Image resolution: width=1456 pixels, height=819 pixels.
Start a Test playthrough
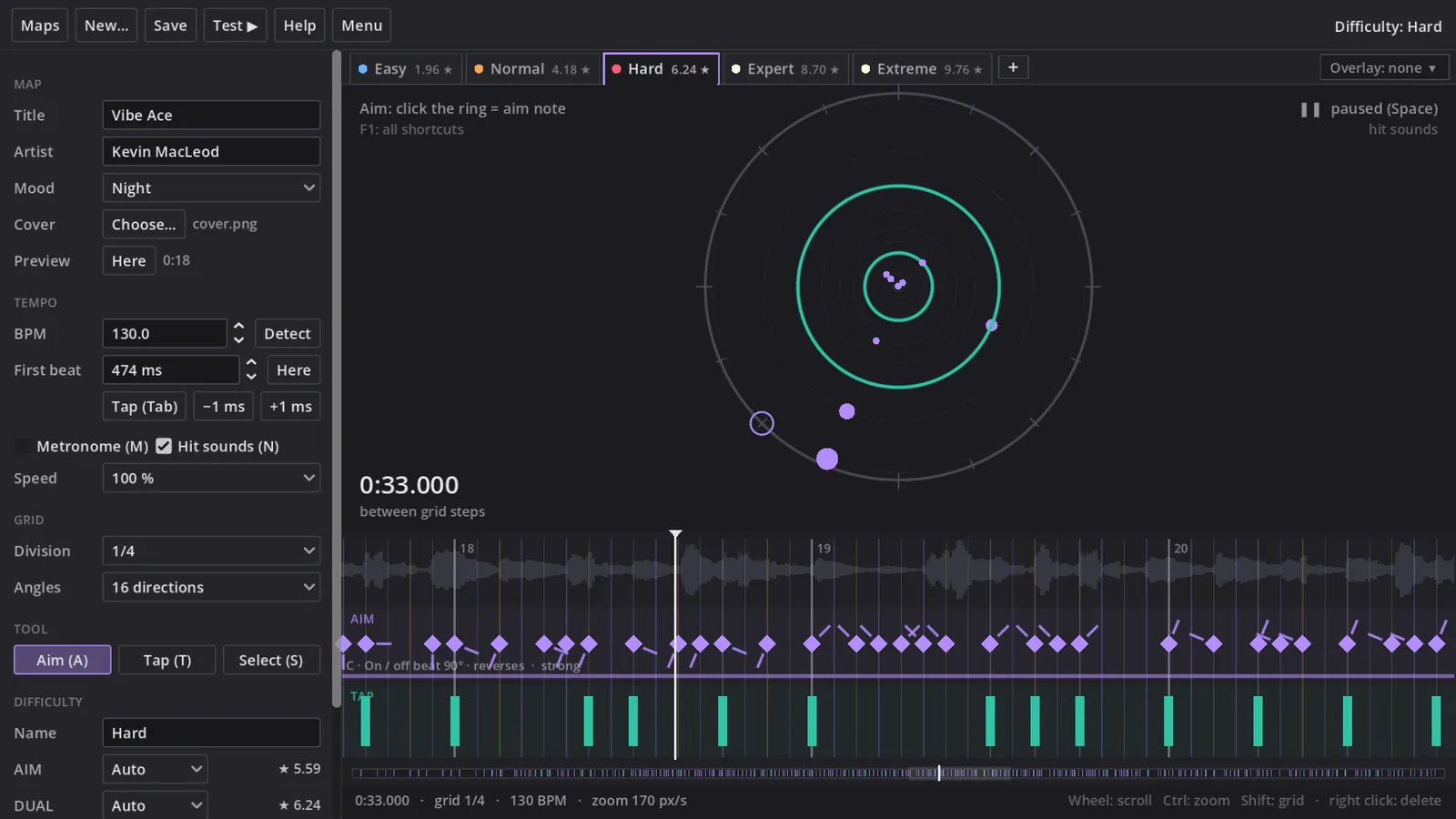pyautogui.click(x=235, y=25)
